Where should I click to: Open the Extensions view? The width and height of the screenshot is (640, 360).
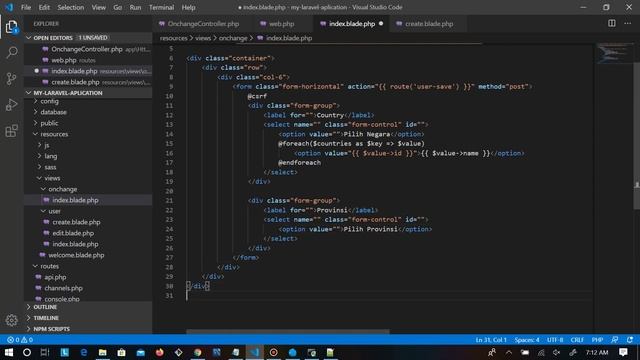[11, 131]
